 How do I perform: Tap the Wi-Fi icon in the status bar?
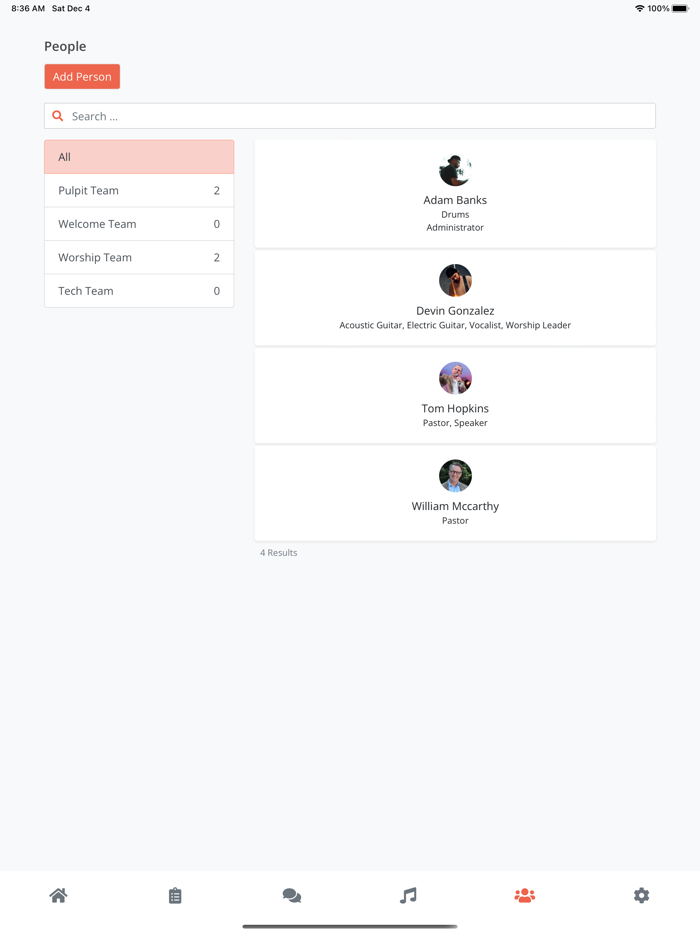coord(639,7)
